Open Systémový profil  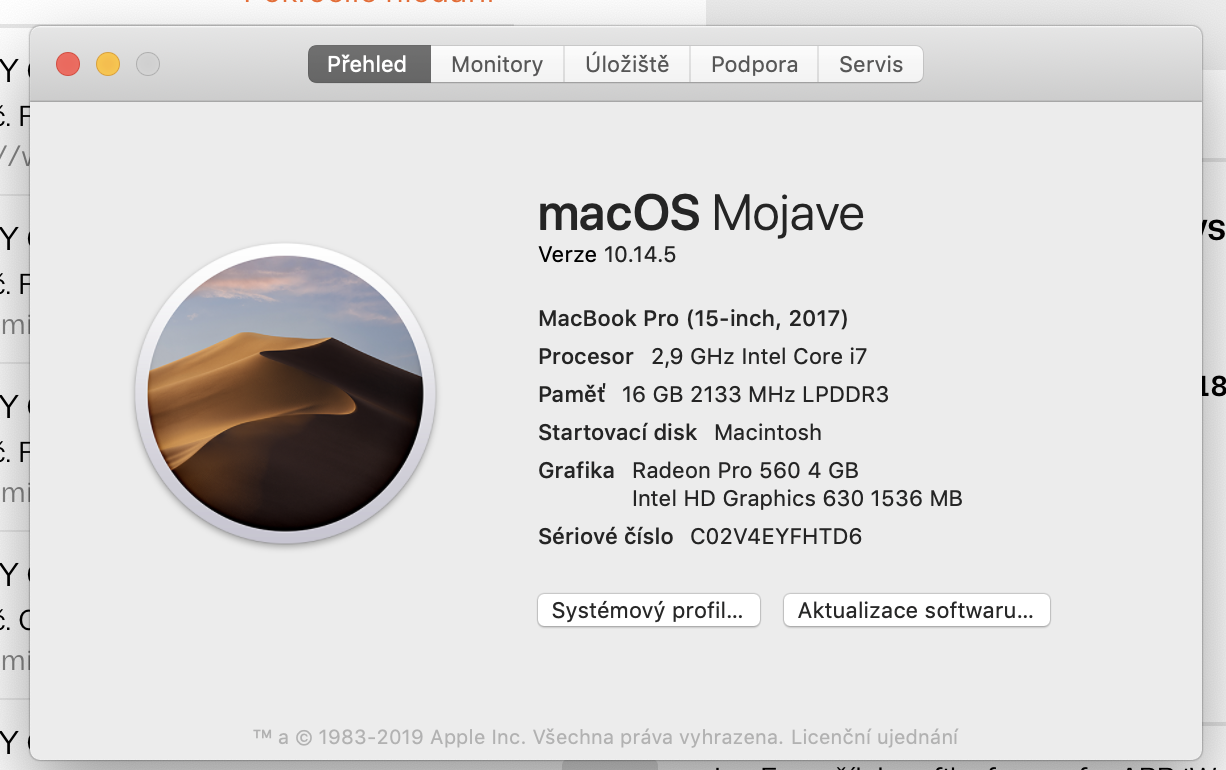[648, 610]
